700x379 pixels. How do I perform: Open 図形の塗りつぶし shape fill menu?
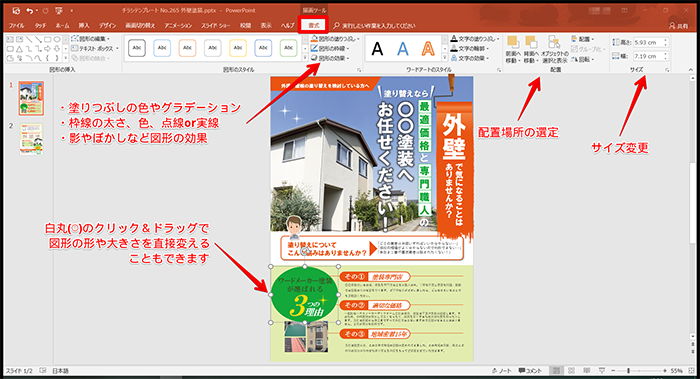(335, 39)
